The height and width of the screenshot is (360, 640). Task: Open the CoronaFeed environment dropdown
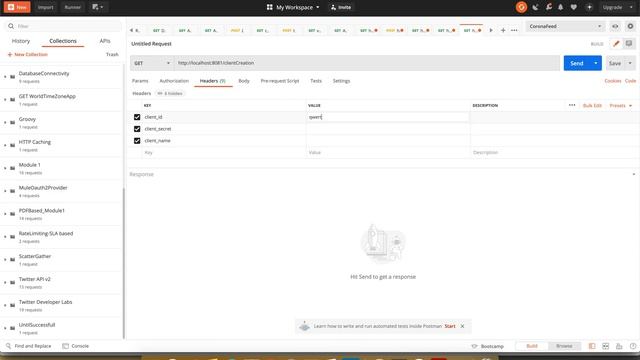point(565,26)
